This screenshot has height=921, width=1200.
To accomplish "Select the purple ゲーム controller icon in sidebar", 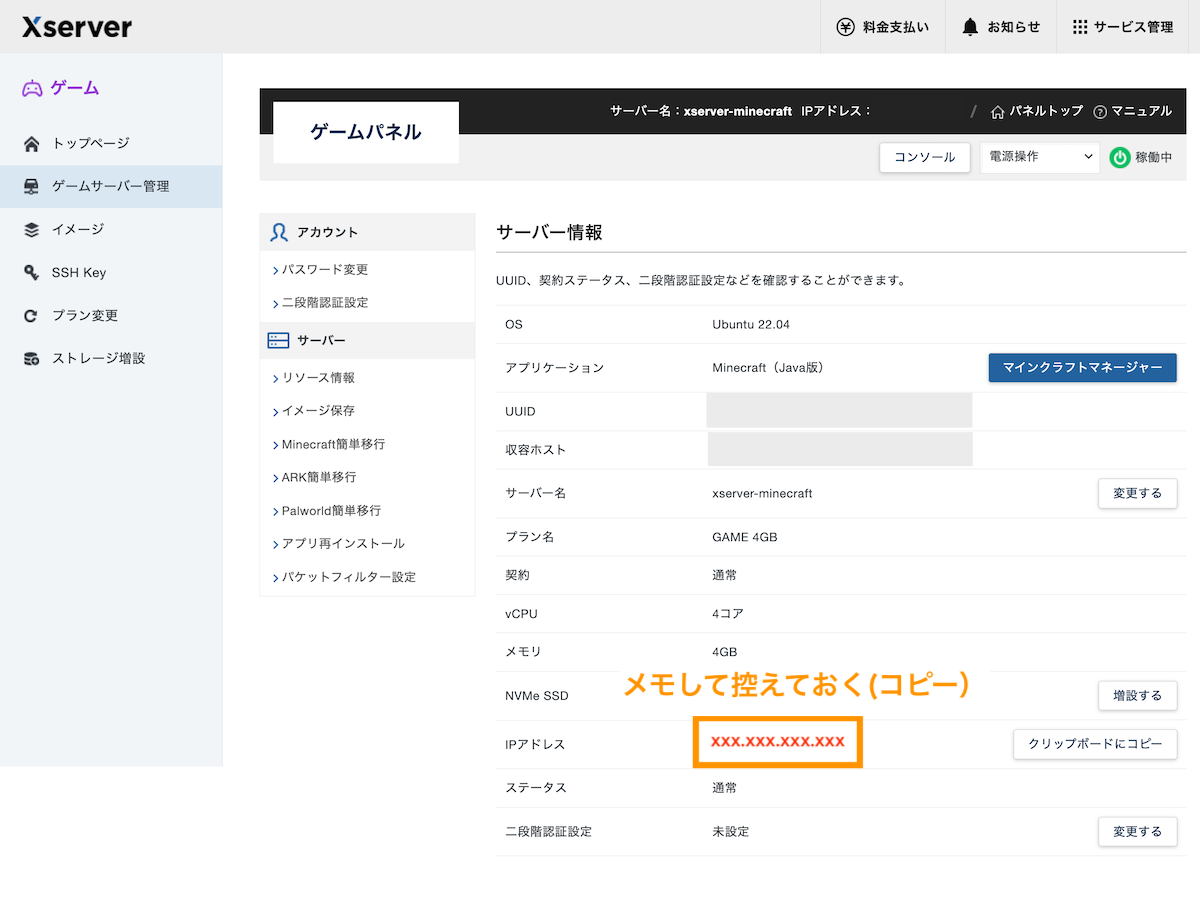I will coord(32,89).
